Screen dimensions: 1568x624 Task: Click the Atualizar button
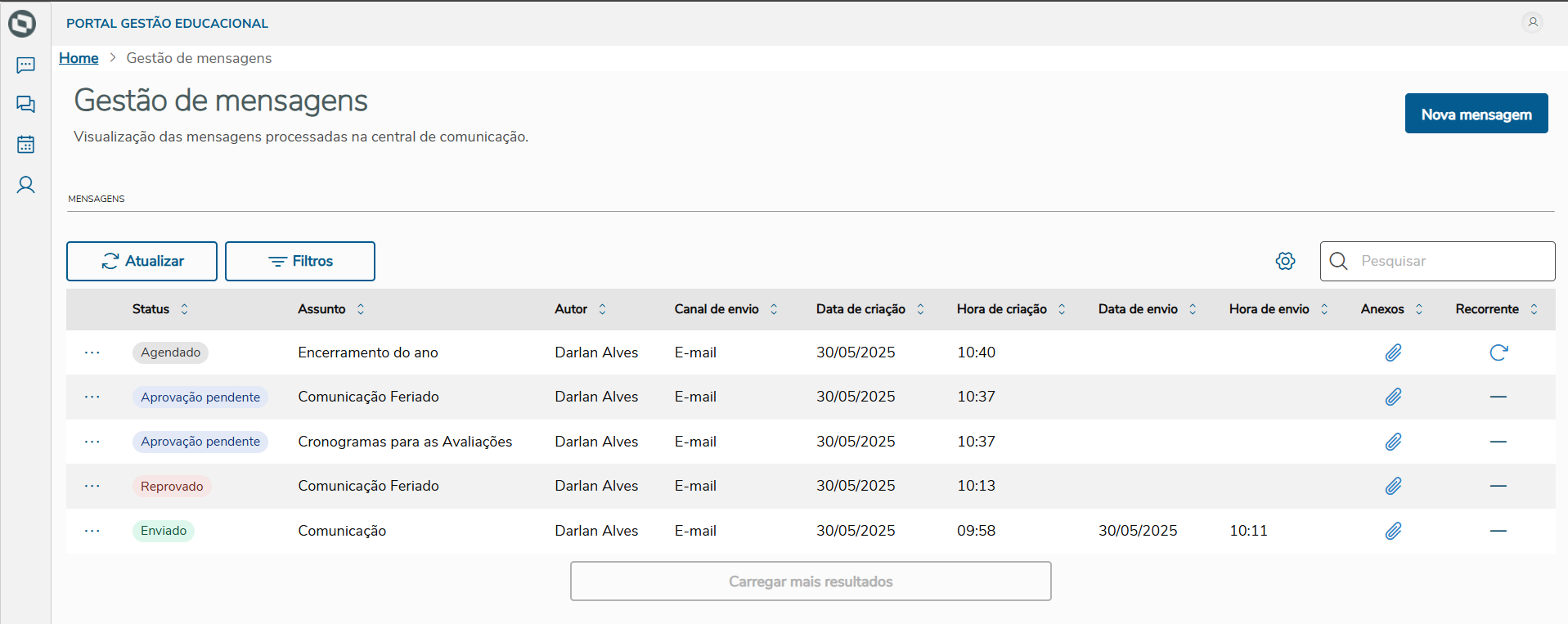pos(142,261)
